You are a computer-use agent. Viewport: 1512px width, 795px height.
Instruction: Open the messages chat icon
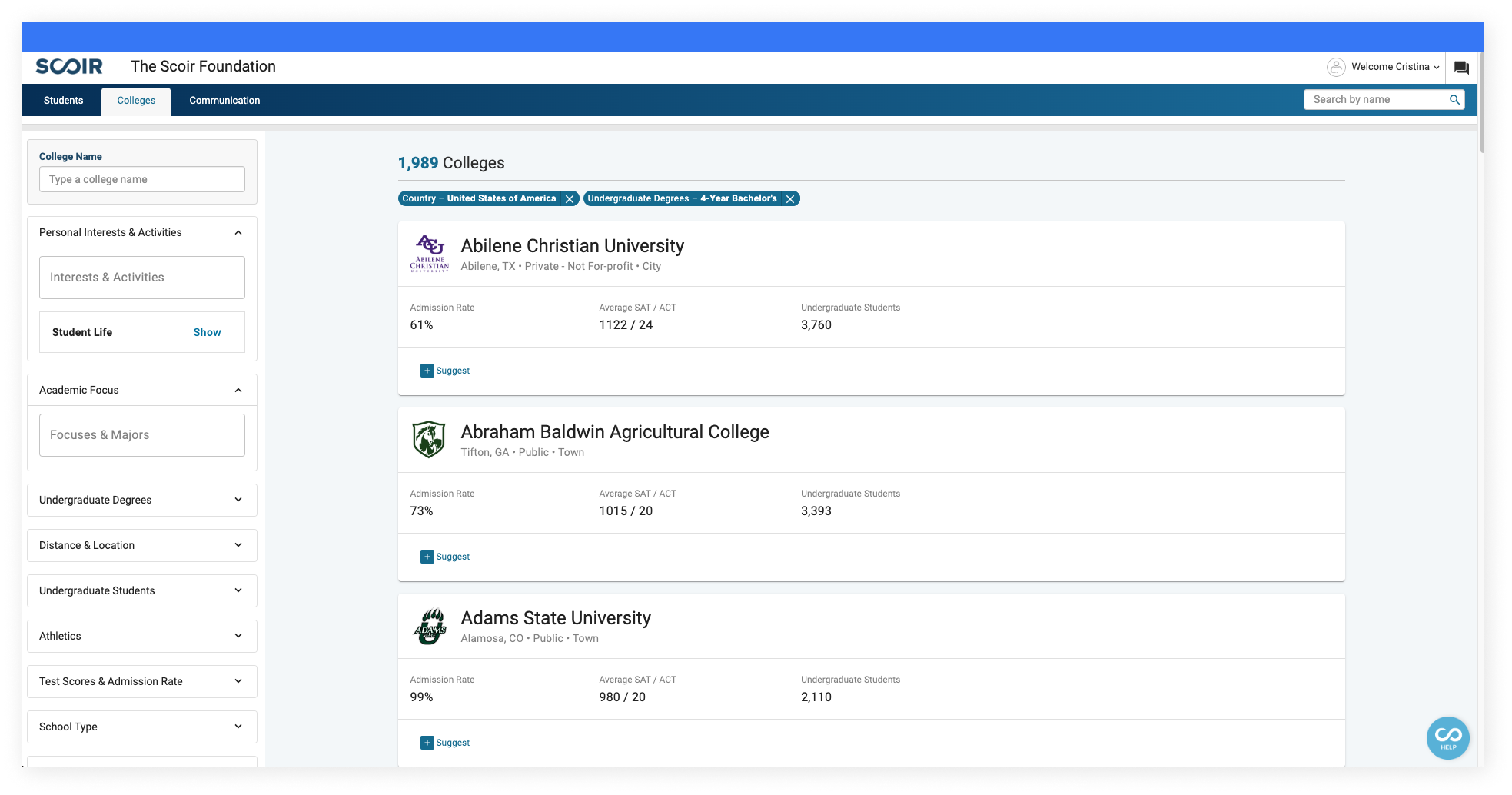click(x=1461, y=68)
